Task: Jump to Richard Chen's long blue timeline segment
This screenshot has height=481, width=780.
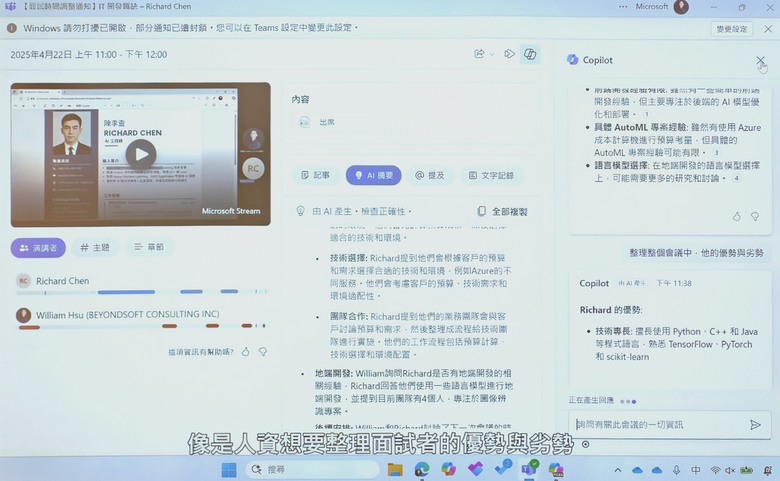Action: pyautogui.click(x=126, y=292)
